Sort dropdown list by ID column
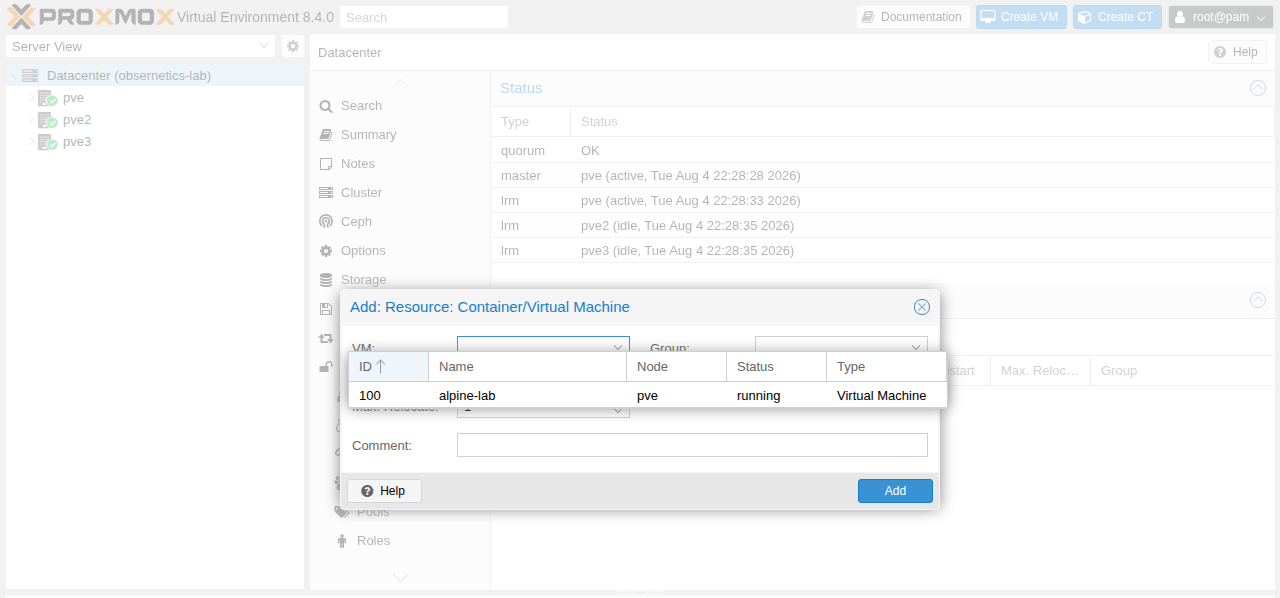Viewport: 1280px width, 598px height. (x=388, y=367)
